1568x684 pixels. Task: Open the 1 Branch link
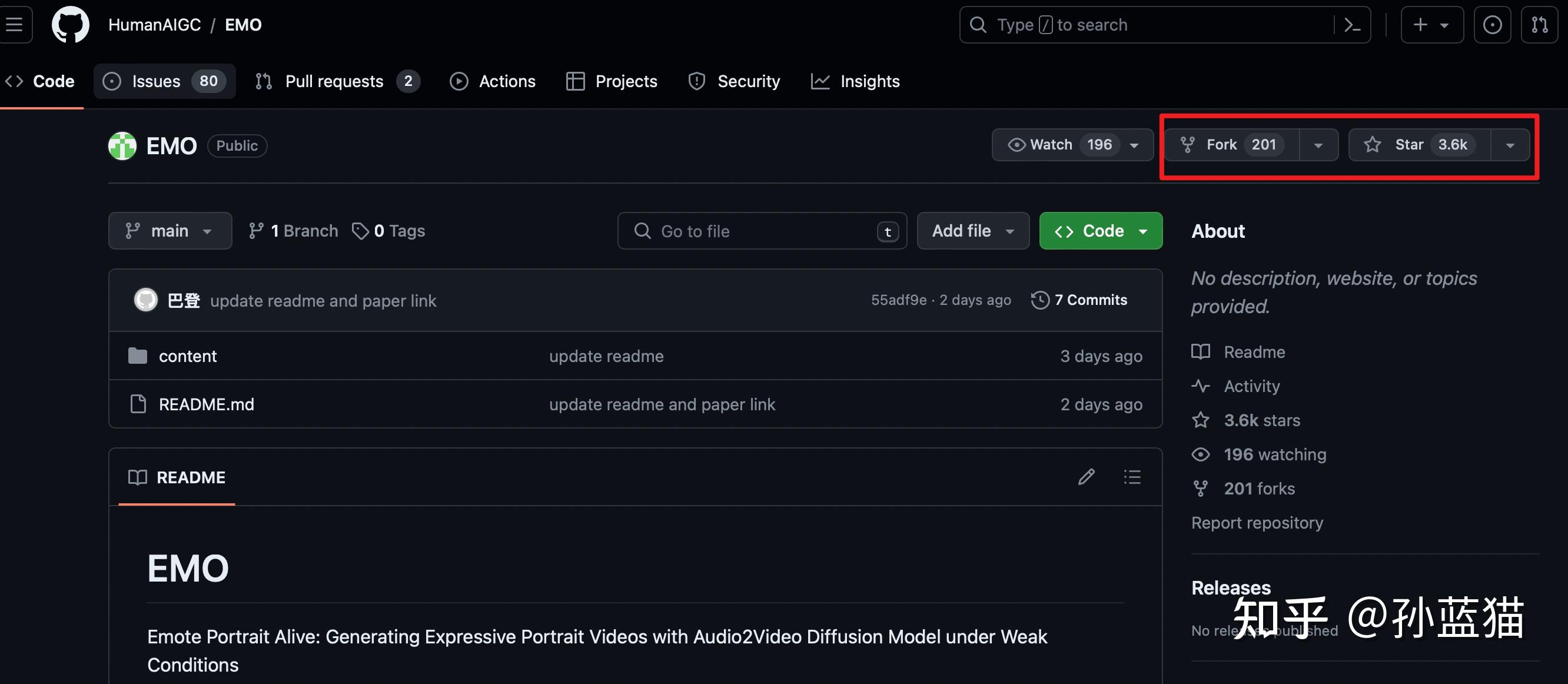[293, 231]
